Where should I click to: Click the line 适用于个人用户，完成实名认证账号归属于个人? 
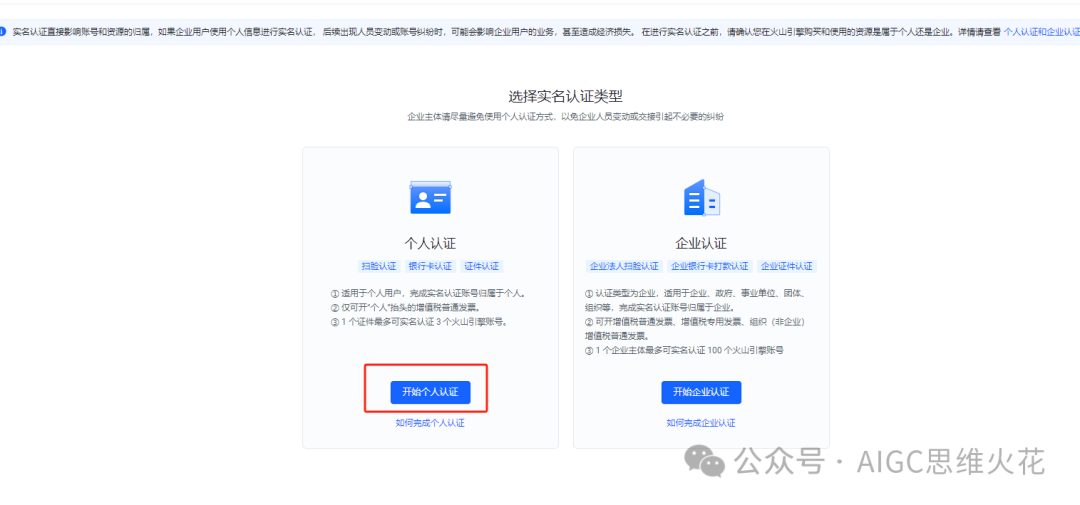[x=428, y=293]
